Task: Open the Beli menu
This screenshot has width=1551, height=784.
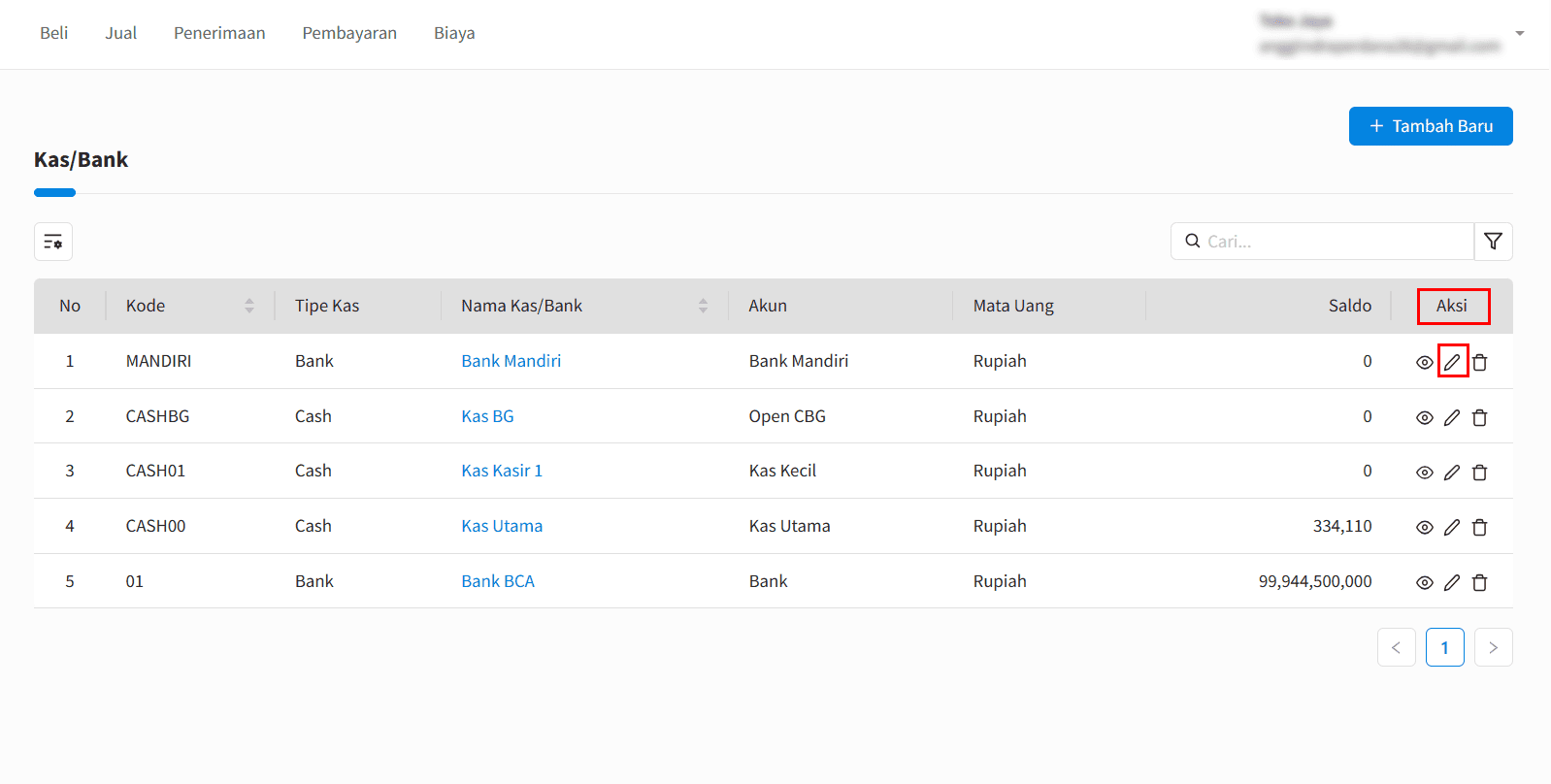Action: click(x=54, y=33)
